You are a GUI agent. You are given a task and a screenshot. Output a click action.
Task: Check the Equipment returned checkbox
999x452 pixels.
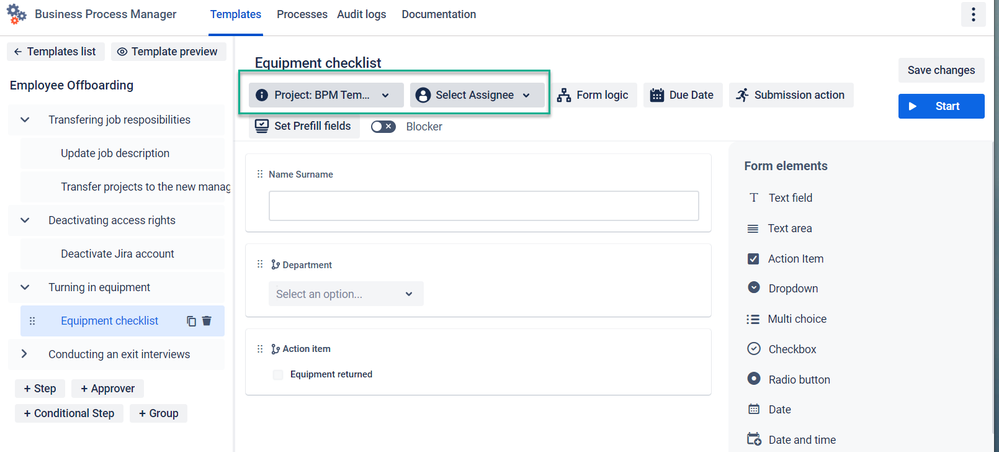pos(278,375)
